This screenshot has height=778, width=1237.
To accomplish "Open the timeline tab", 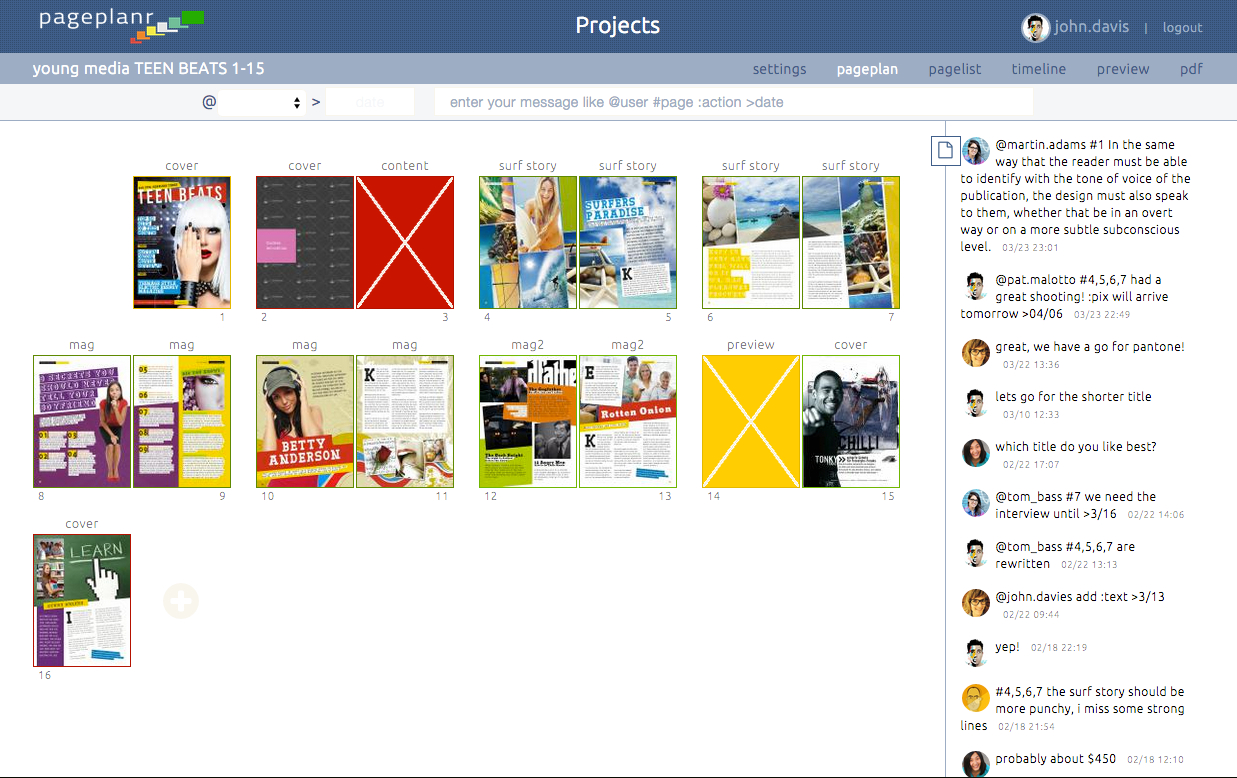I will [x=1038, y=69].
